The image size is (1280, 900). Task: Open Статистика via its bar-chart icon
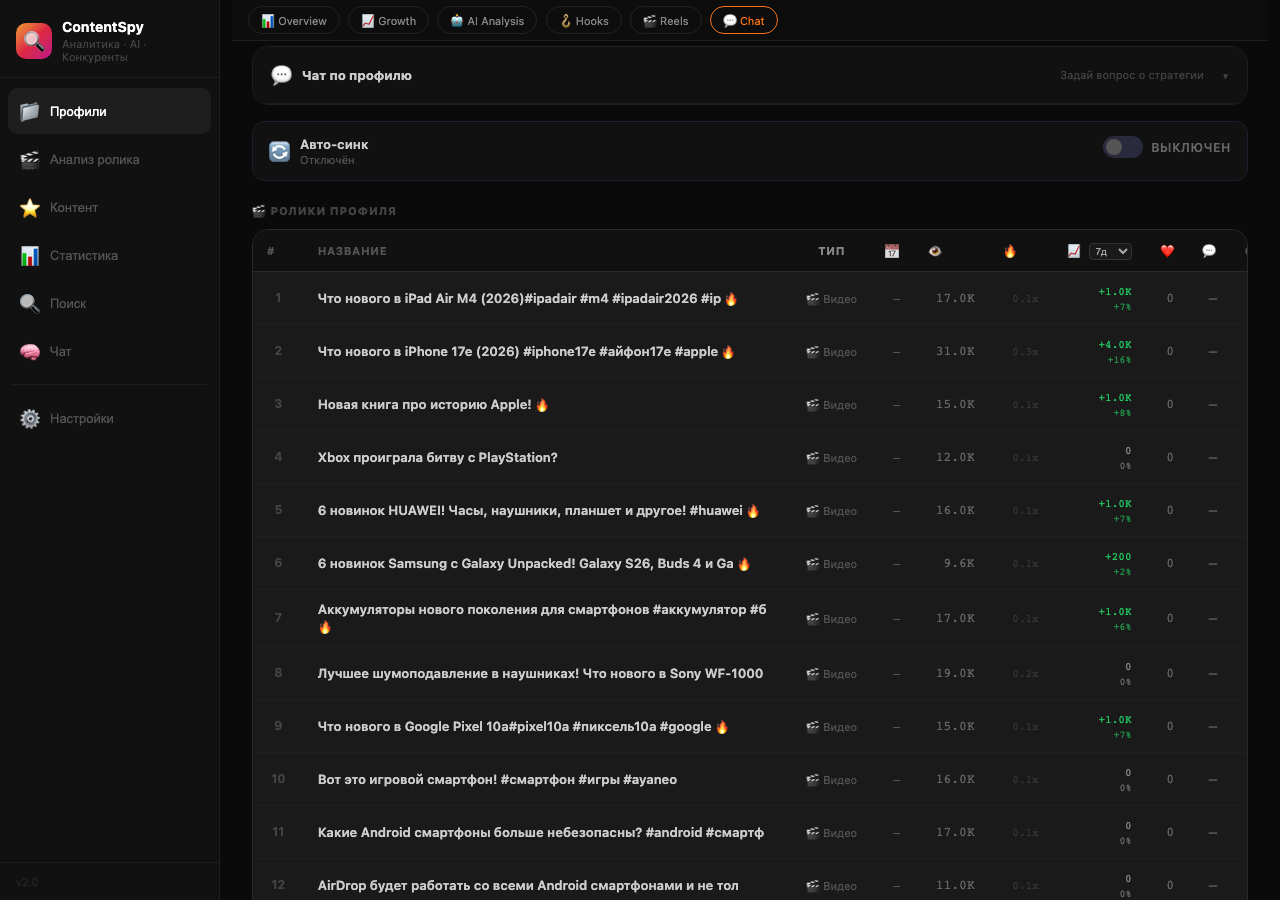click(29, 255)
